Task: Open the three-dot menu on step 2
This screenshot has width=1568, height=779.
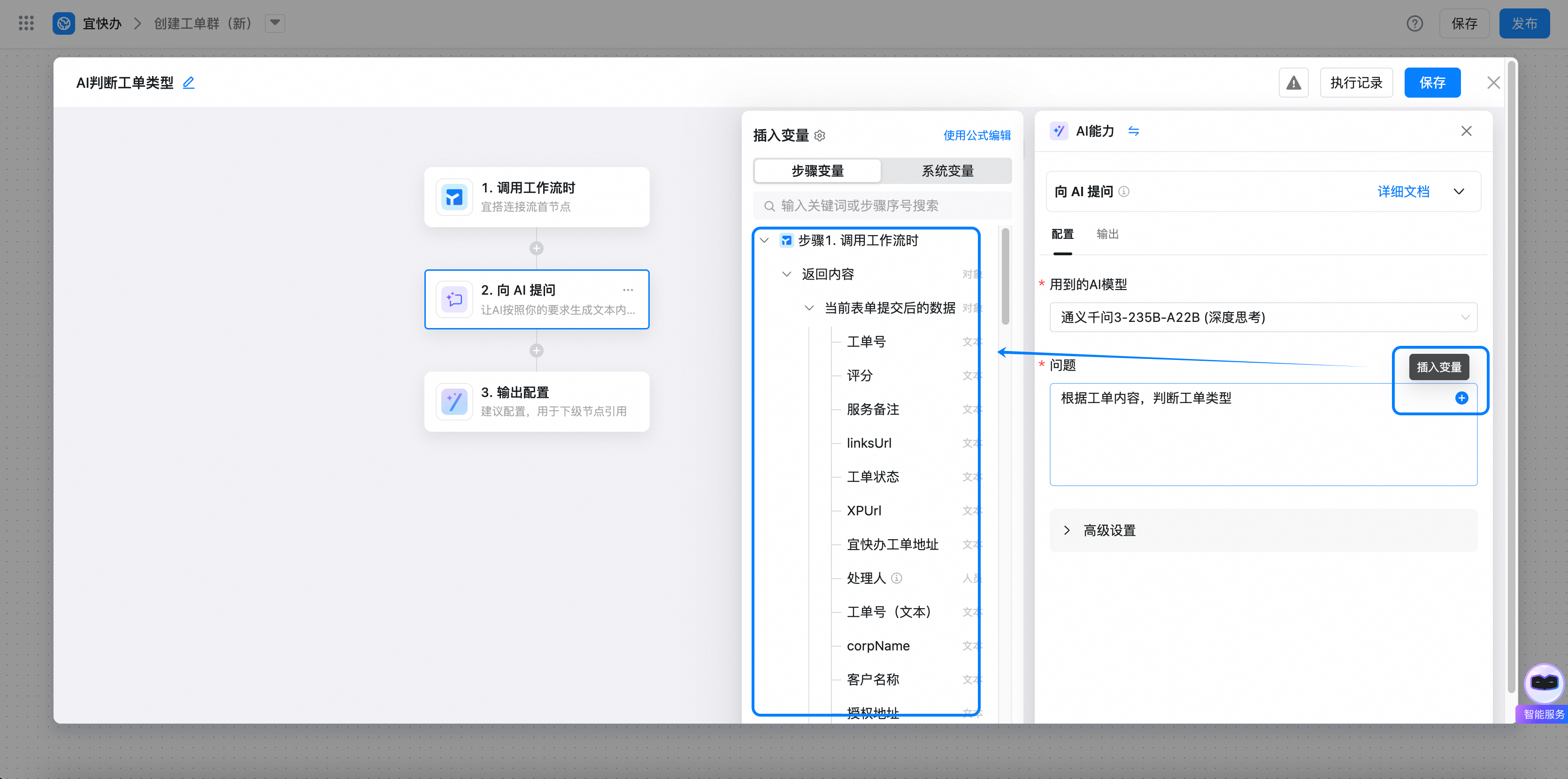Action: 628,290
